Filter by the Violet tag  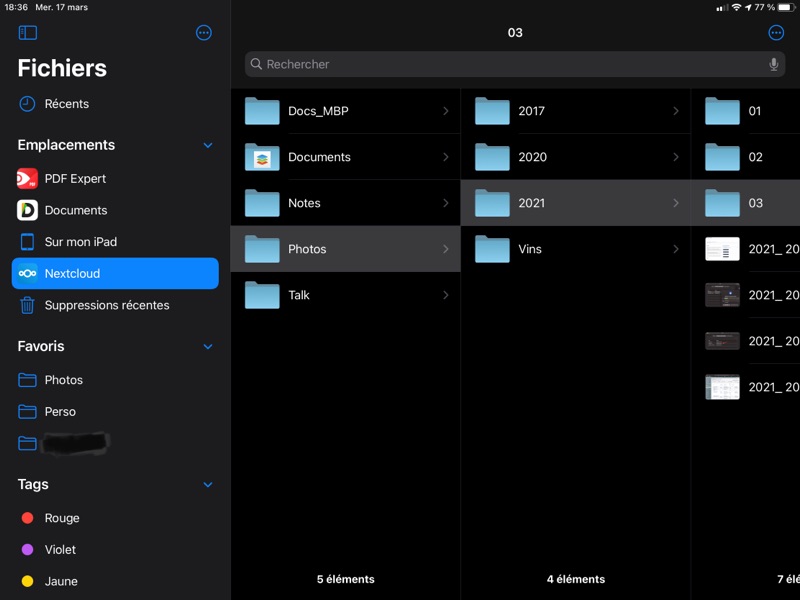pyautogui.click(x=60, y=550)
